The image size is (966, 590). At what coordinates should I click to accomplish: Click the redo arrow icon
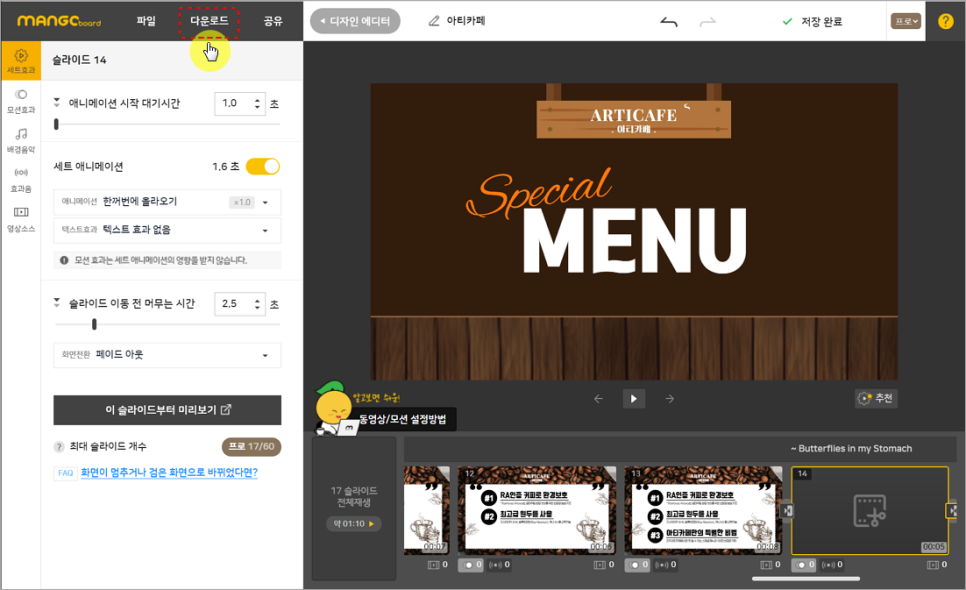click(708, 22)
